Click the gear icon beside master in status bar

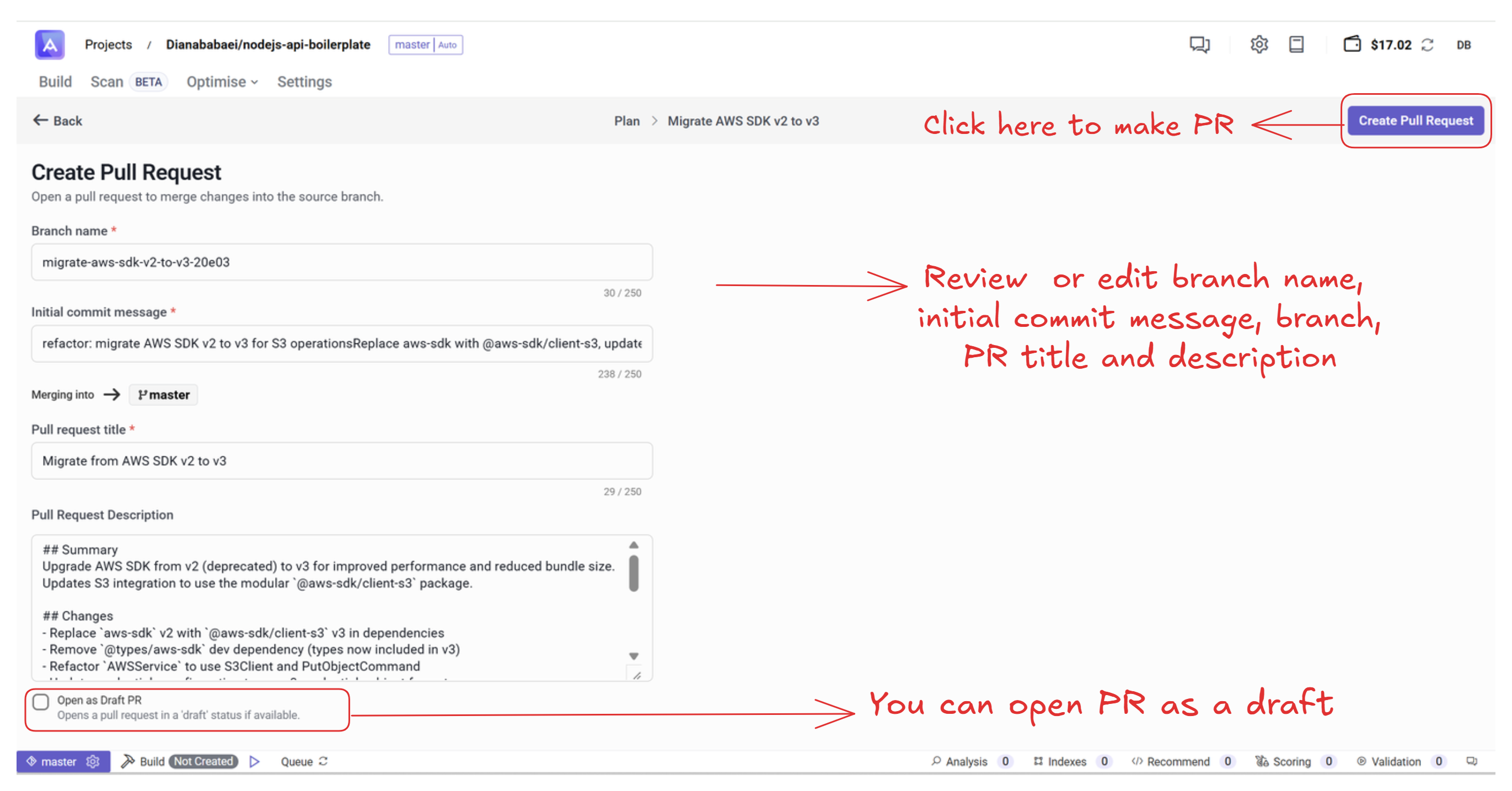(93, 761)
